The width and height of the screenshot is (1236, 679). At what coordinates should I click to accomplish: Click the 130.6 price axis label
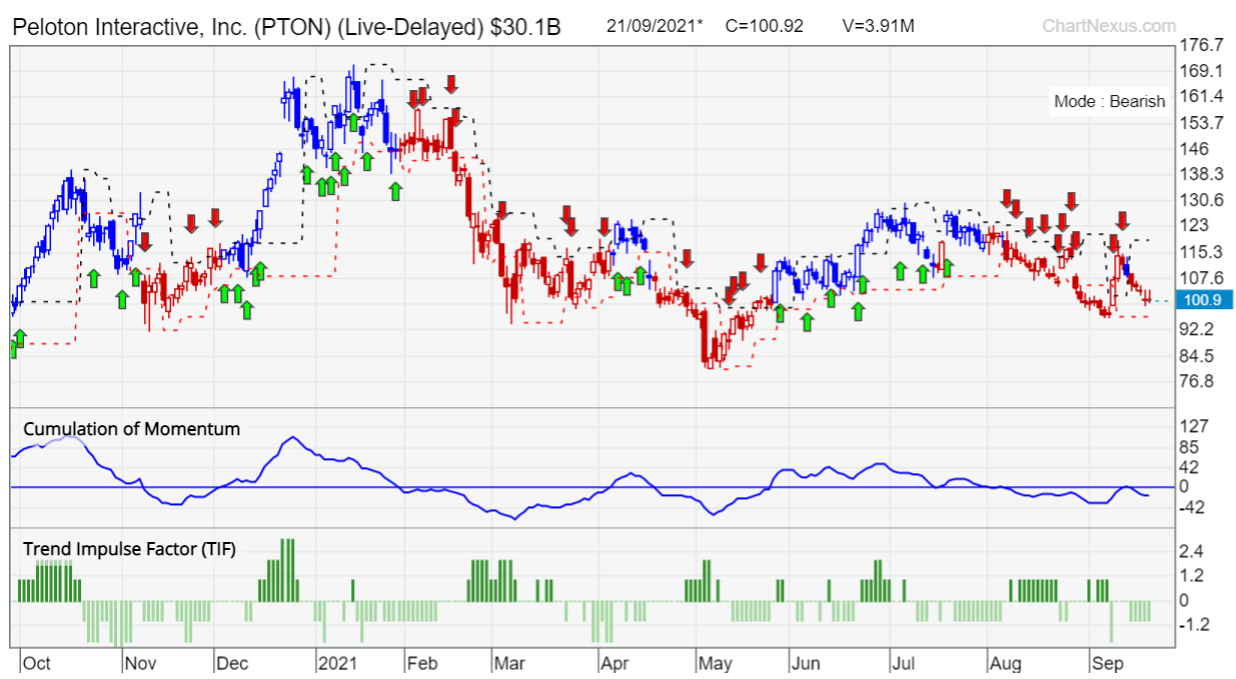click(x=1203, y=200)
